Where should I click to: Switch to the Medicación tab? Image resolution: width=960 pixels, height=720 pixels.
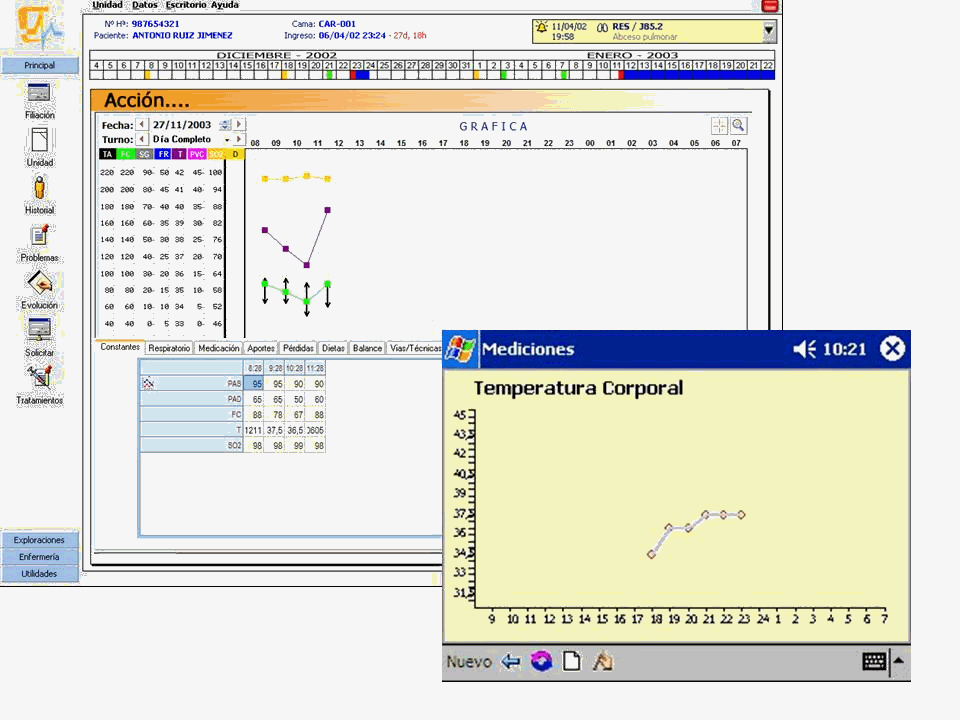tap(218, 348)
